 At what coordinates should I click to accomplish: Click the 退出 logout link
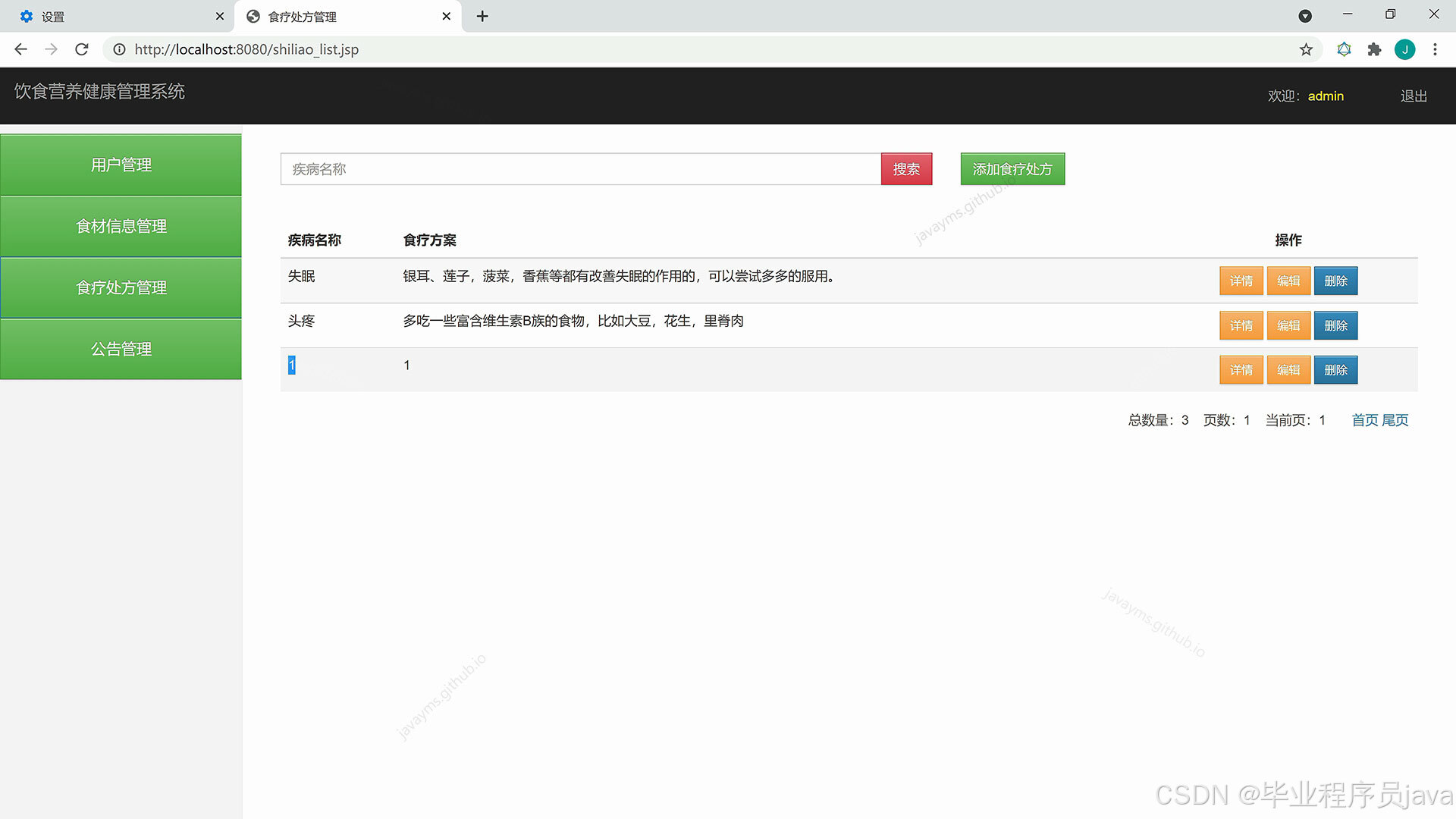(x=1414, y=96)
